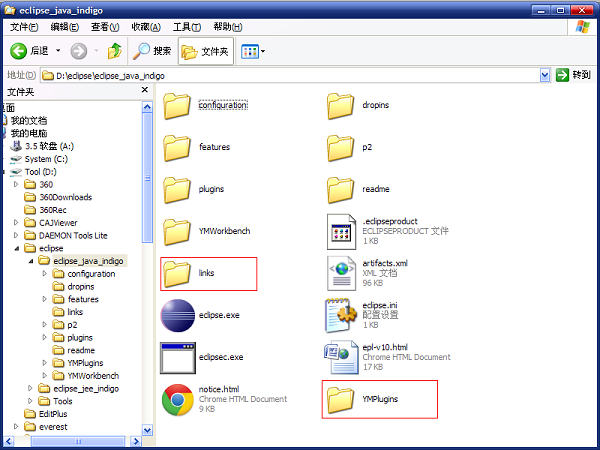This screenshot has height=450, width=600.
Task: Open the Views dropdown arrow
Action: pyautogui.click(x=263, y=51)
